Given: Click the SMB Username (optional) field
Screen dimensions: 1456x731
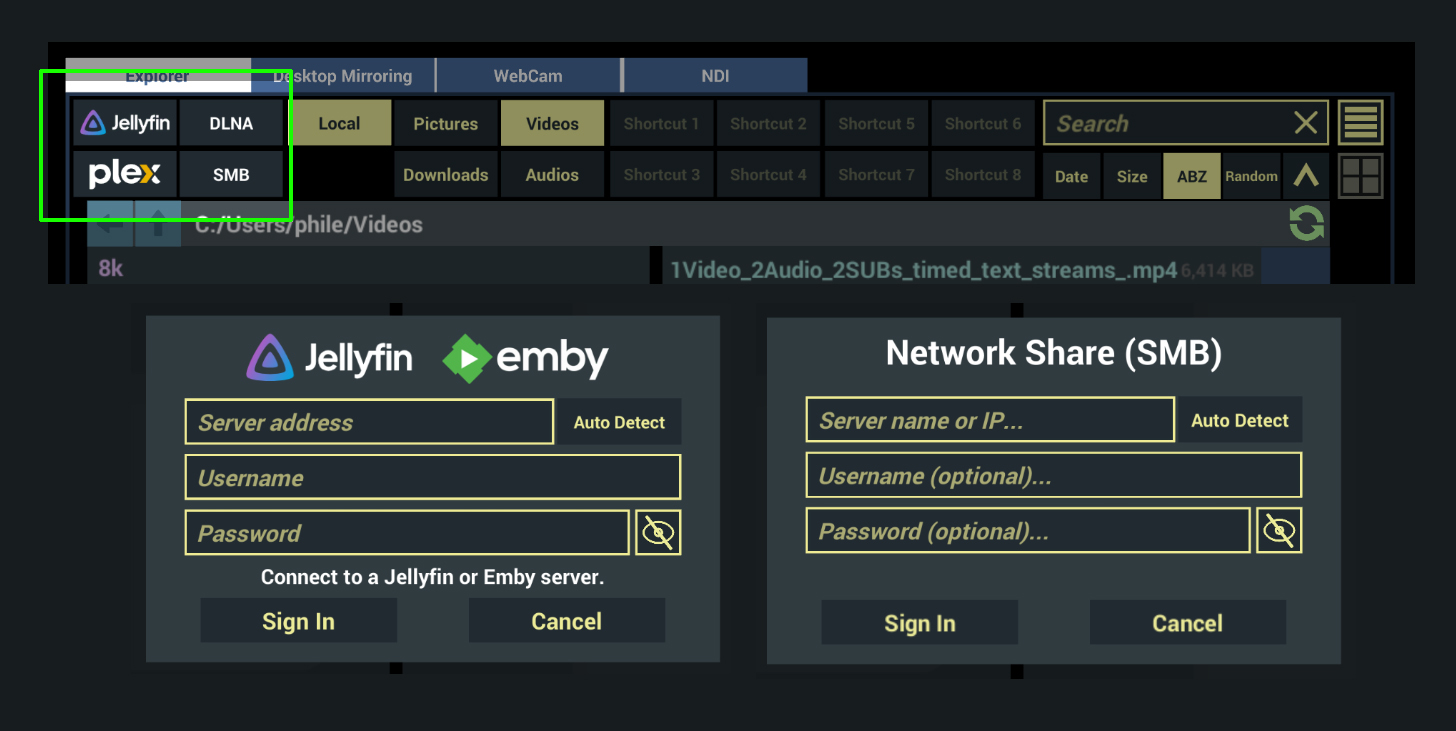Looking at the screenshot, I should pos(1054,475).
